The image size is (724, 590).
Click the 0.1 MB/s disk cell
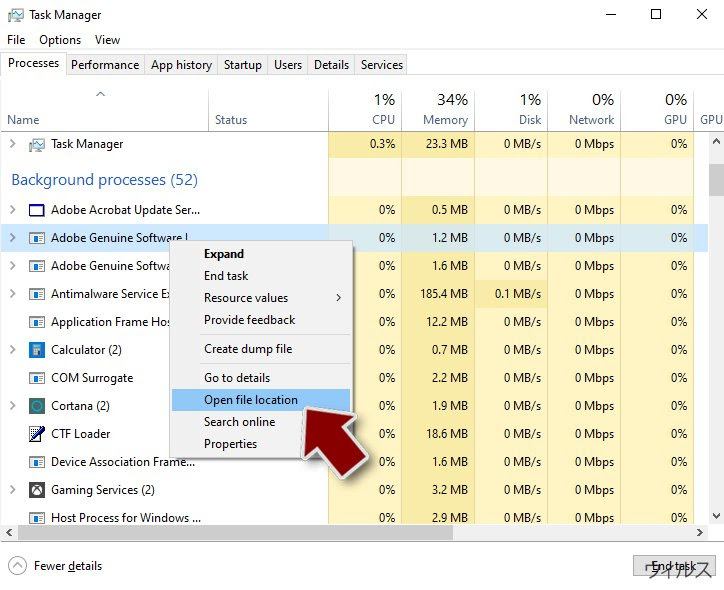(511, 294)
